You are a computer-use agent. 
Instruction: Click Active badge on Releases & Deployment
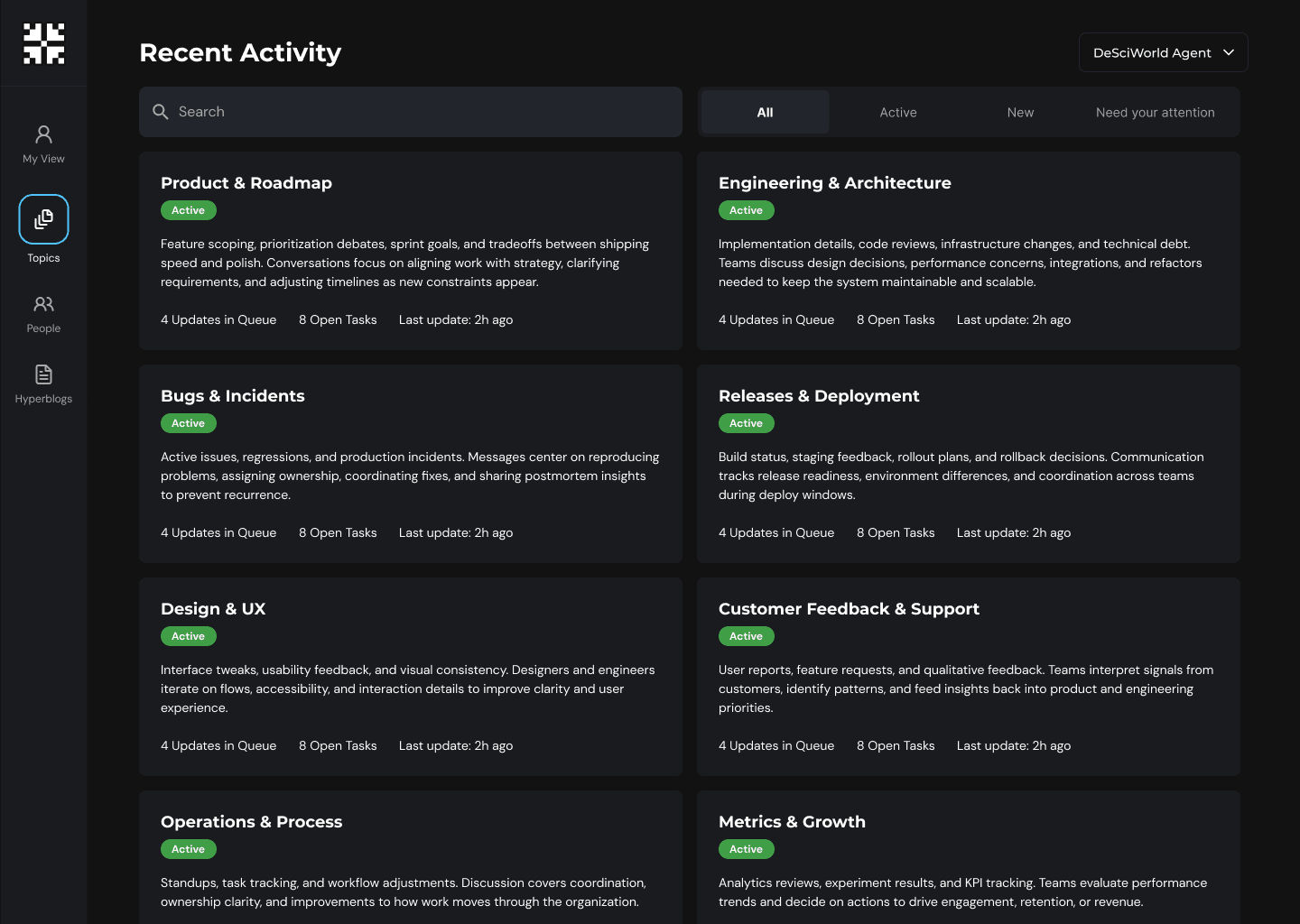click(x=747, y=423)
